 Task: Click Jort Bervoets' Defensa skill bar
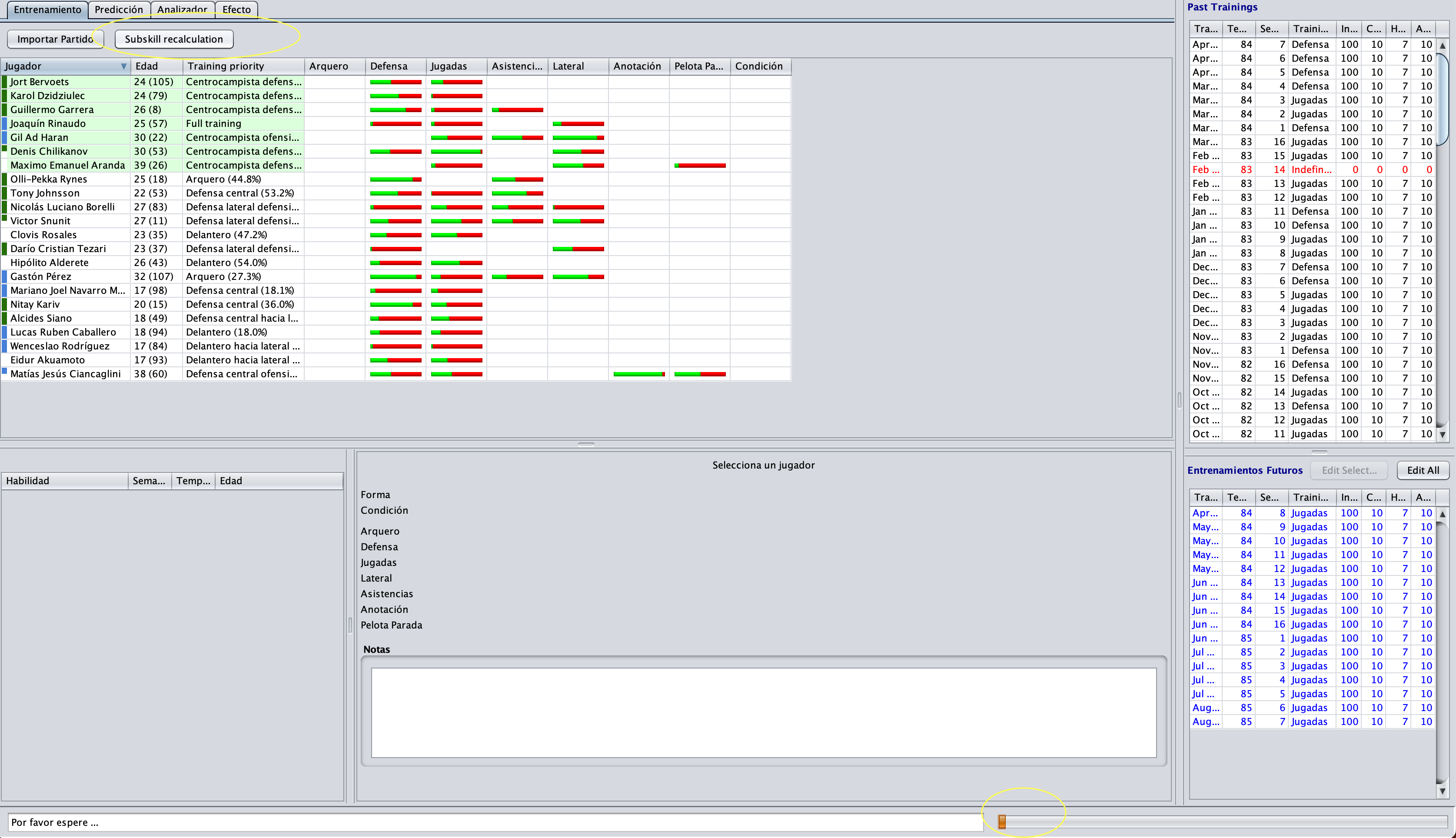pyautogui.click(x=396, y=82)
